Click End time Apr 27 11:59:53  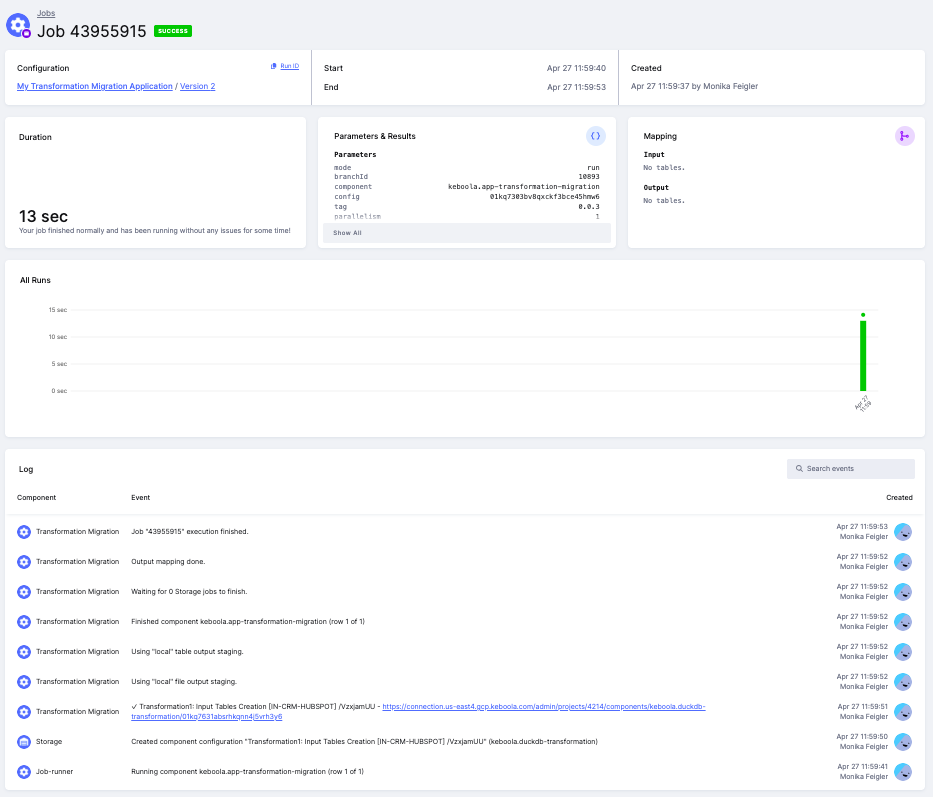576,87
